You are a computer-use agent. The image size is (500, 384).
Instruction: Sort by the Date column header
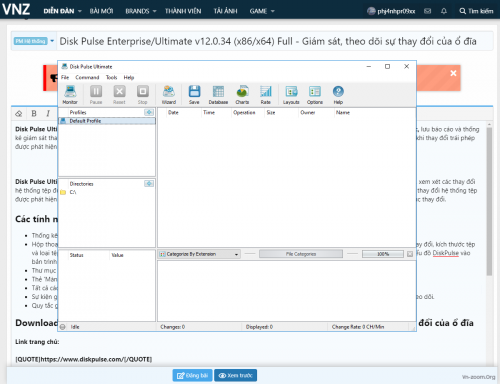point(173,112)
